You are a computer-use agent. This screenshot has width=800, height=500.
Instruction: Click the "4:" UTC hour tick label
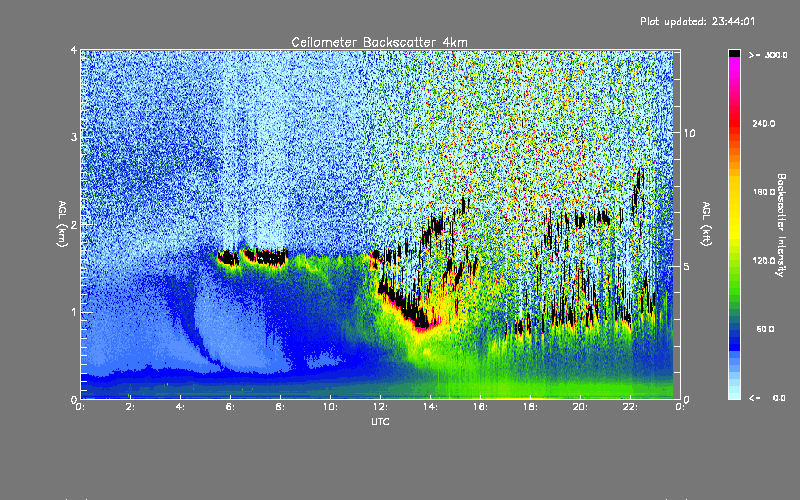point(180,407)
